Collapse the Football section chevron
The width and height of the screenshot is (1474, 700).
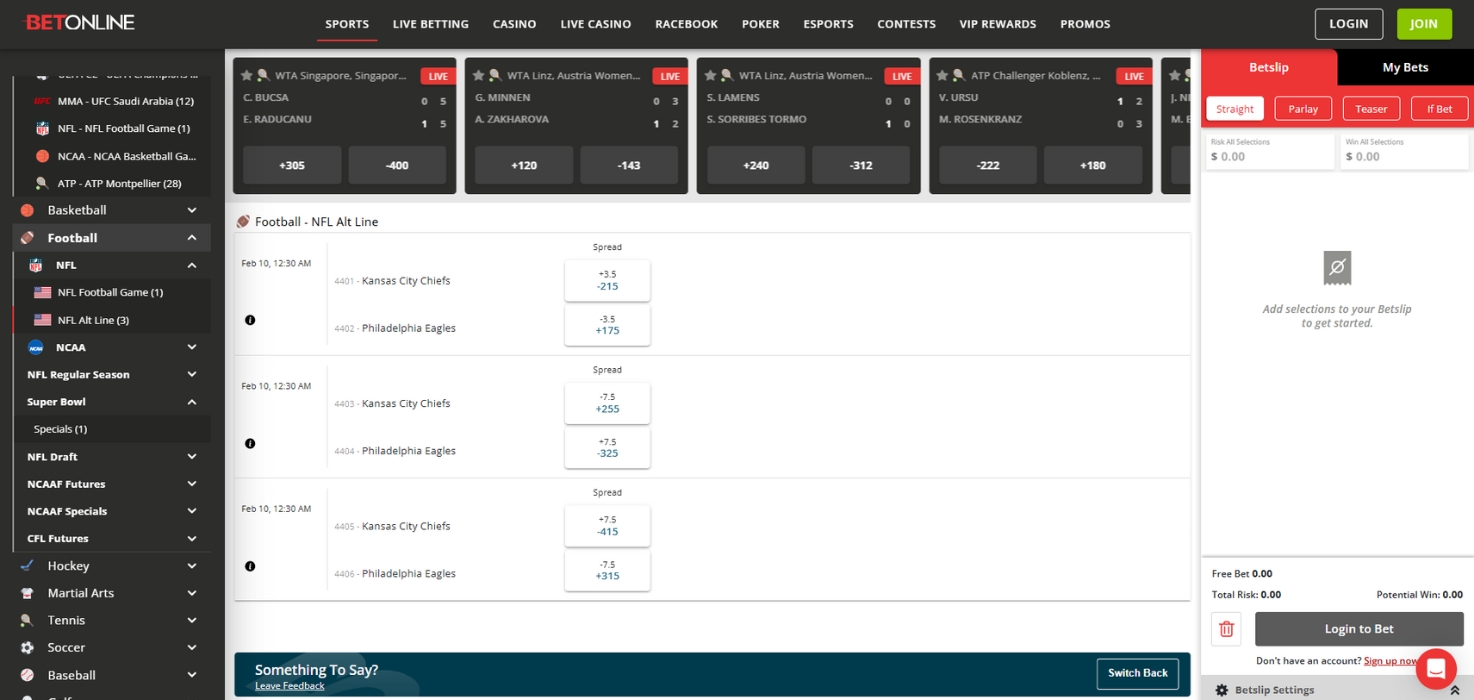pyautogui.click(x=192, y=238)
